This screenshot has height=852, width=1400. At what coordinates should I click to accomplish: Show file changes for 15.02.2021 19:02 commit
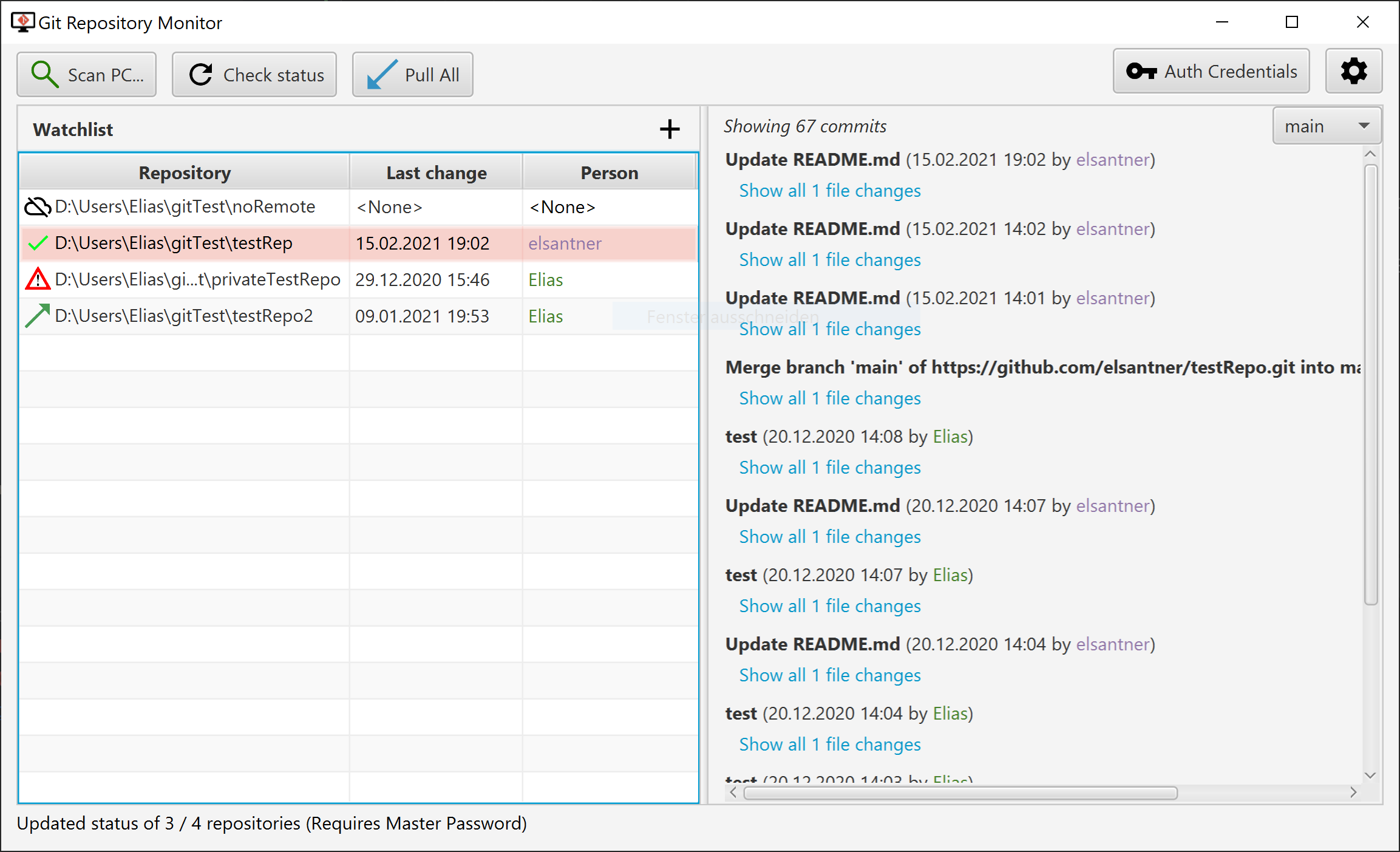click(830, 191)
